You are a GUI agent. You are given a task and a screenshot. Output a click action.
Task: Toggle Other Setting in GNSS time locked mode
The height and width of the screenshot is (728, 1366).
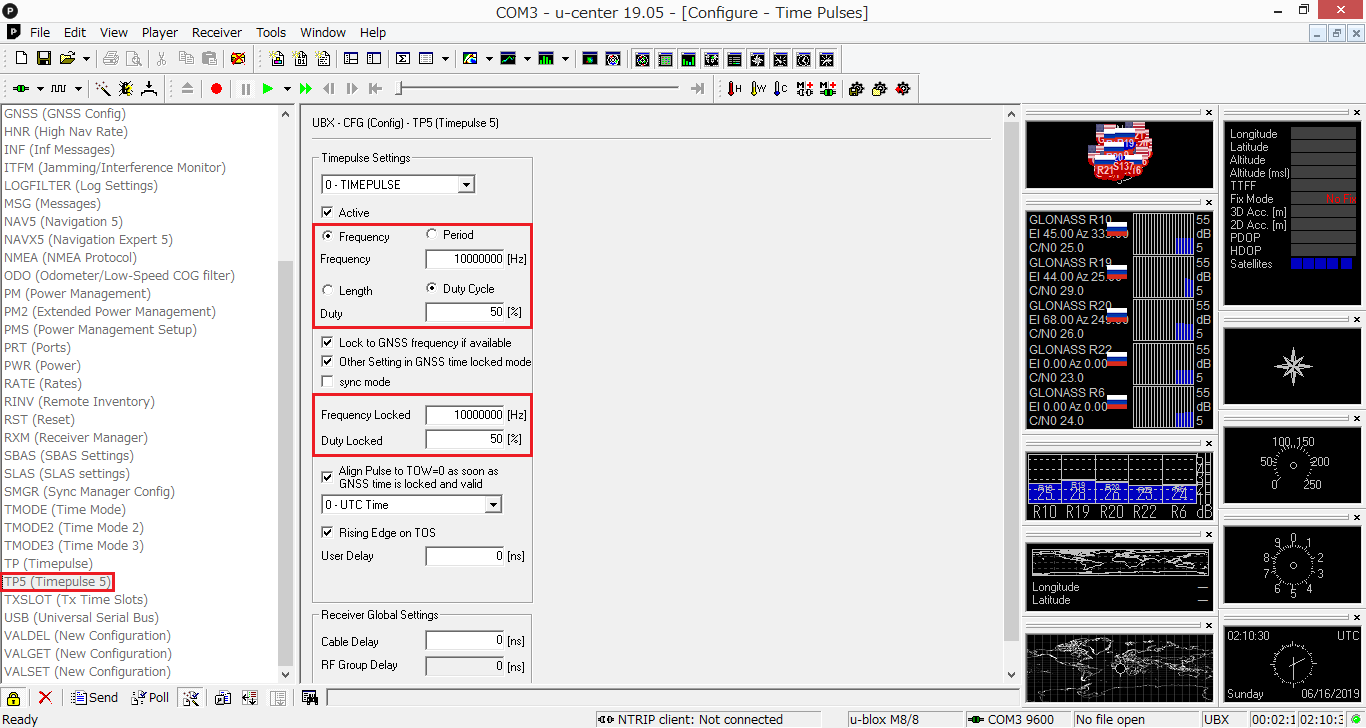(x=327, y=362)
